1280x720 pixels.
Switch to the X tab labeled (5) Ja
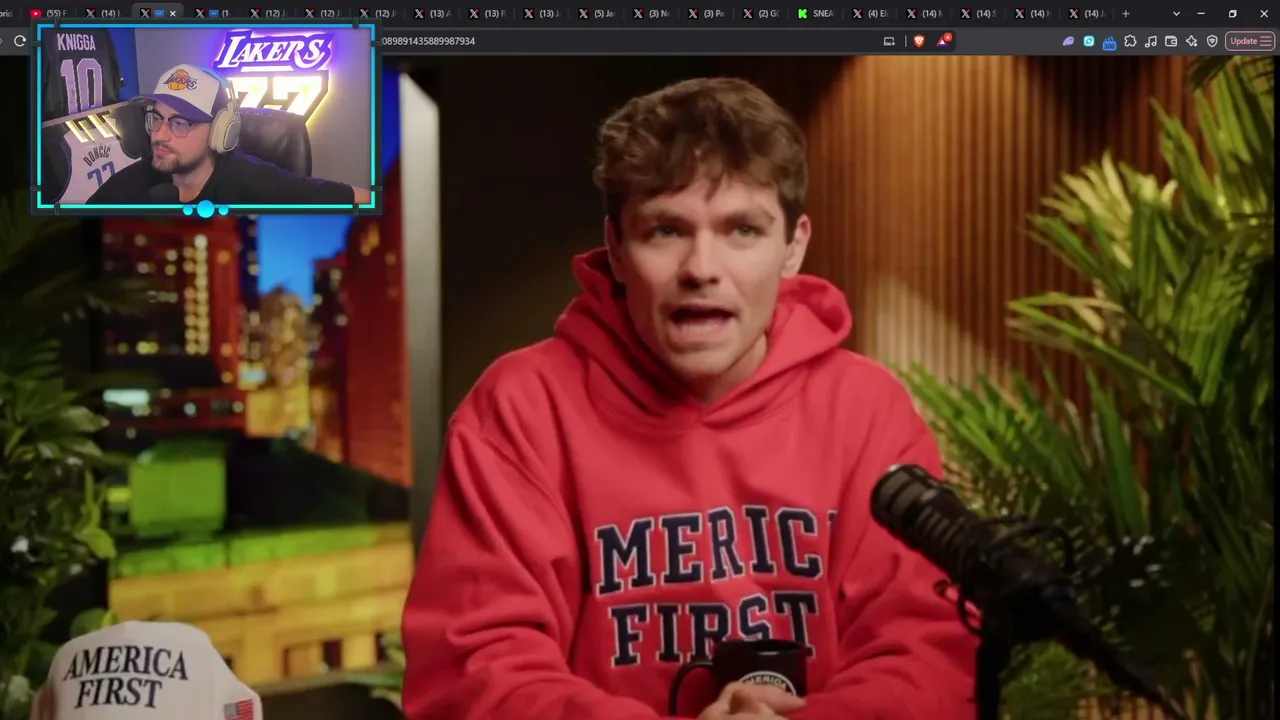pyautogui.click(x=597, y=13)
